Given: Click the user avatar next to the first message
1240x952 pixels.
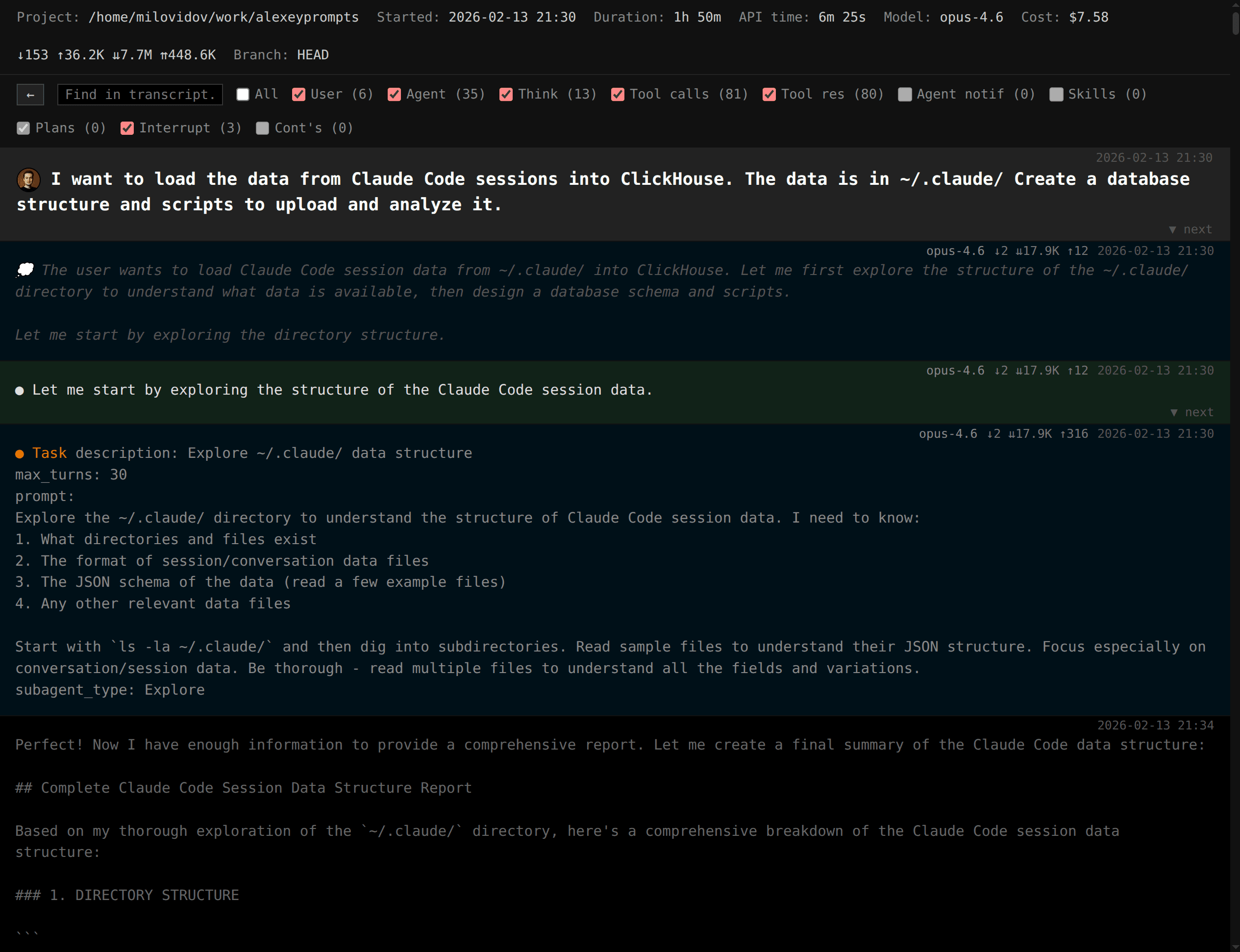Looking at the screenshot, I should pyautogui.click(x=28, y=179).
